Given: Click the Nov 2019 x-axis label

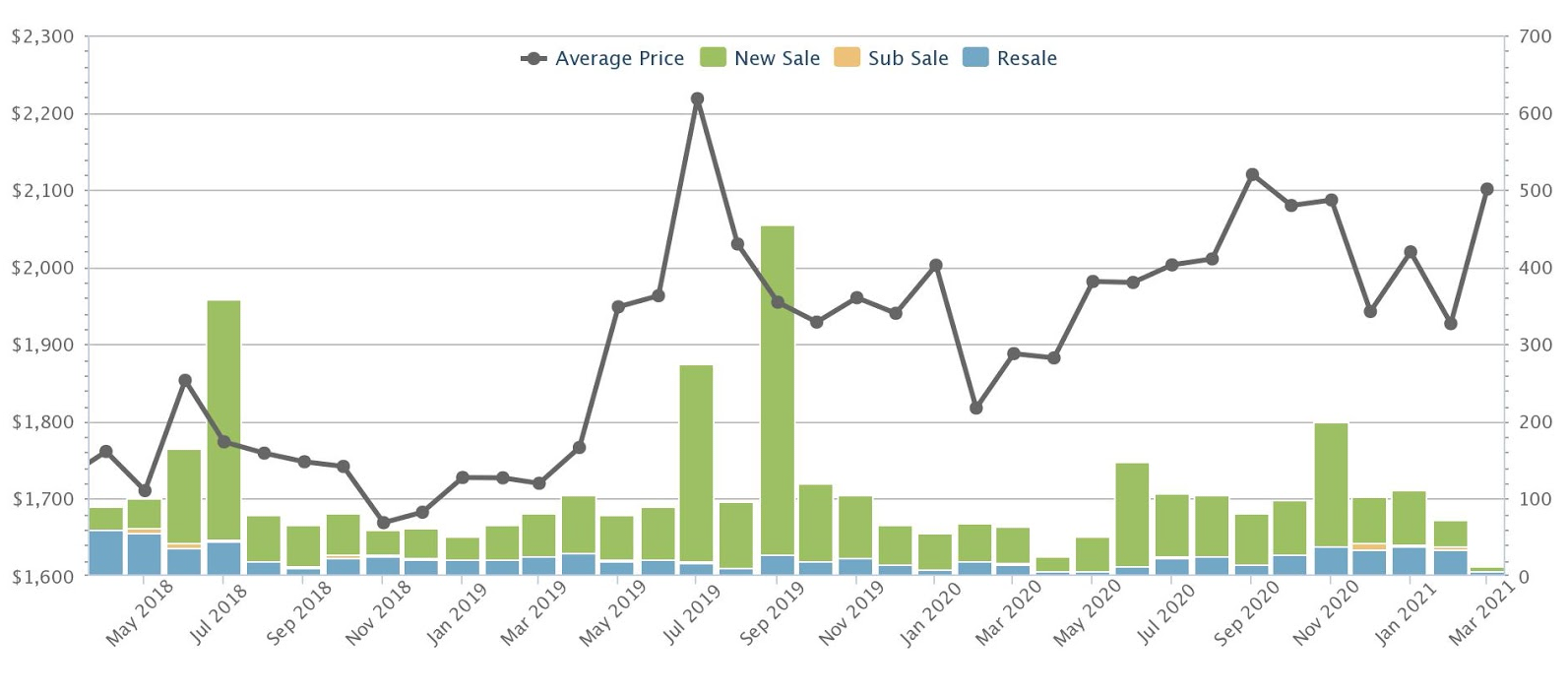Looking at the screenshot, I should pyautogui.click(x=850, y=612).
